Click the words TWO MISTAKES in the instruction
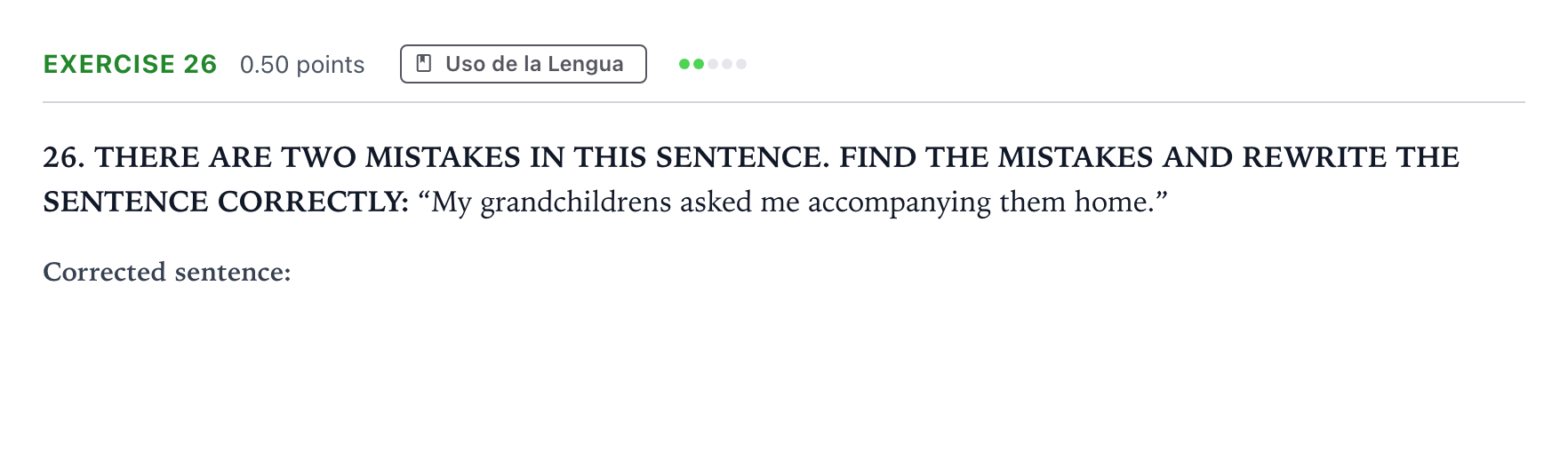Screen dimensions: 1568x453 point(401,157)
